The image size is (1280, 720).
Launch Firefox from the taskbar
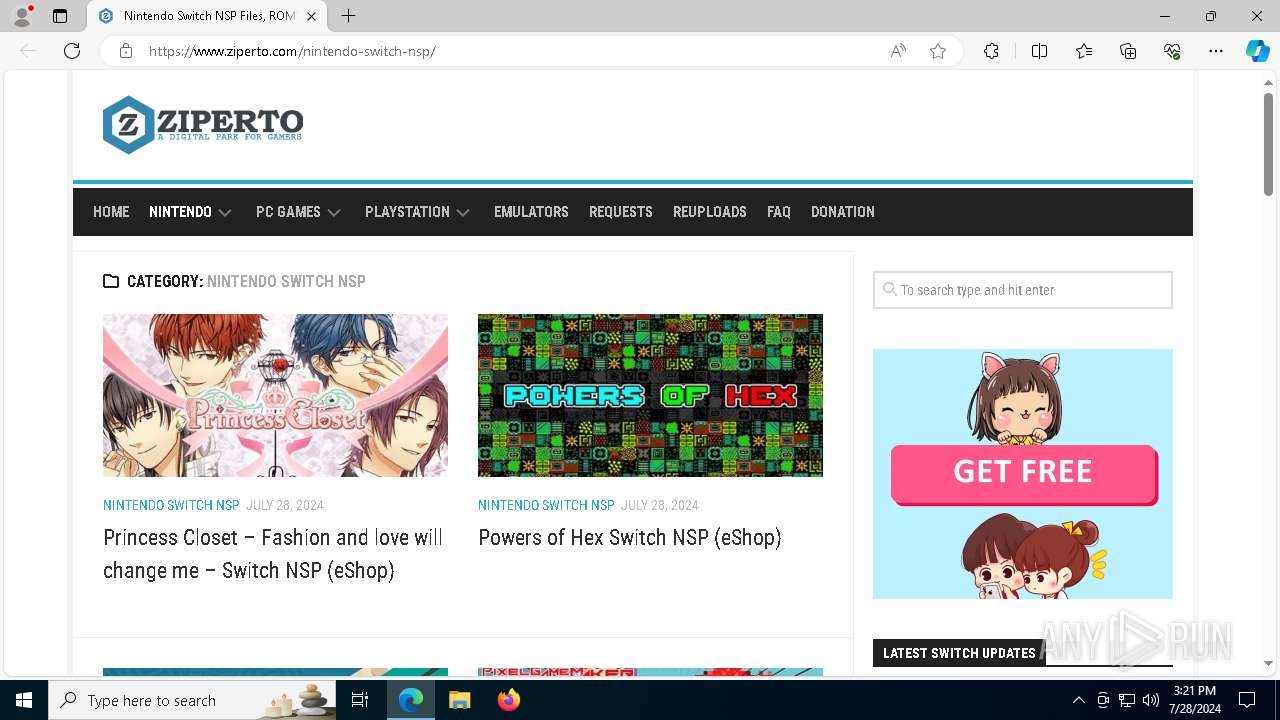click(x=508, y=700)
